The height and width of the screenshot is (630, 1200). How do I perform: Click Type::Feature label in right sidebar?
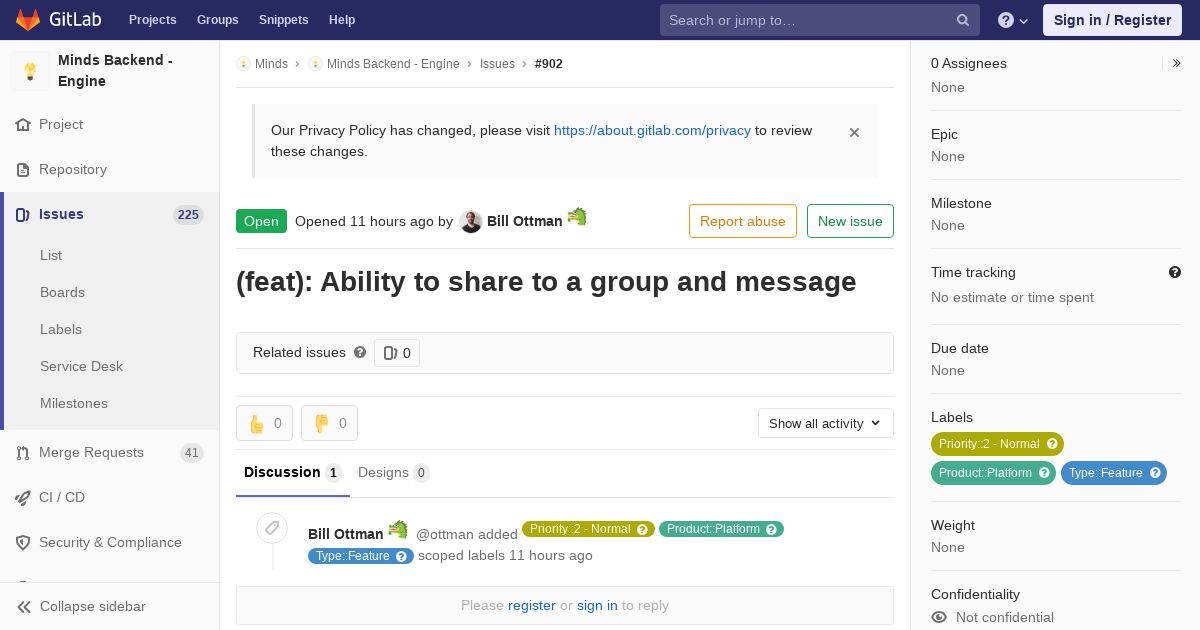(x=1114, y=473)
